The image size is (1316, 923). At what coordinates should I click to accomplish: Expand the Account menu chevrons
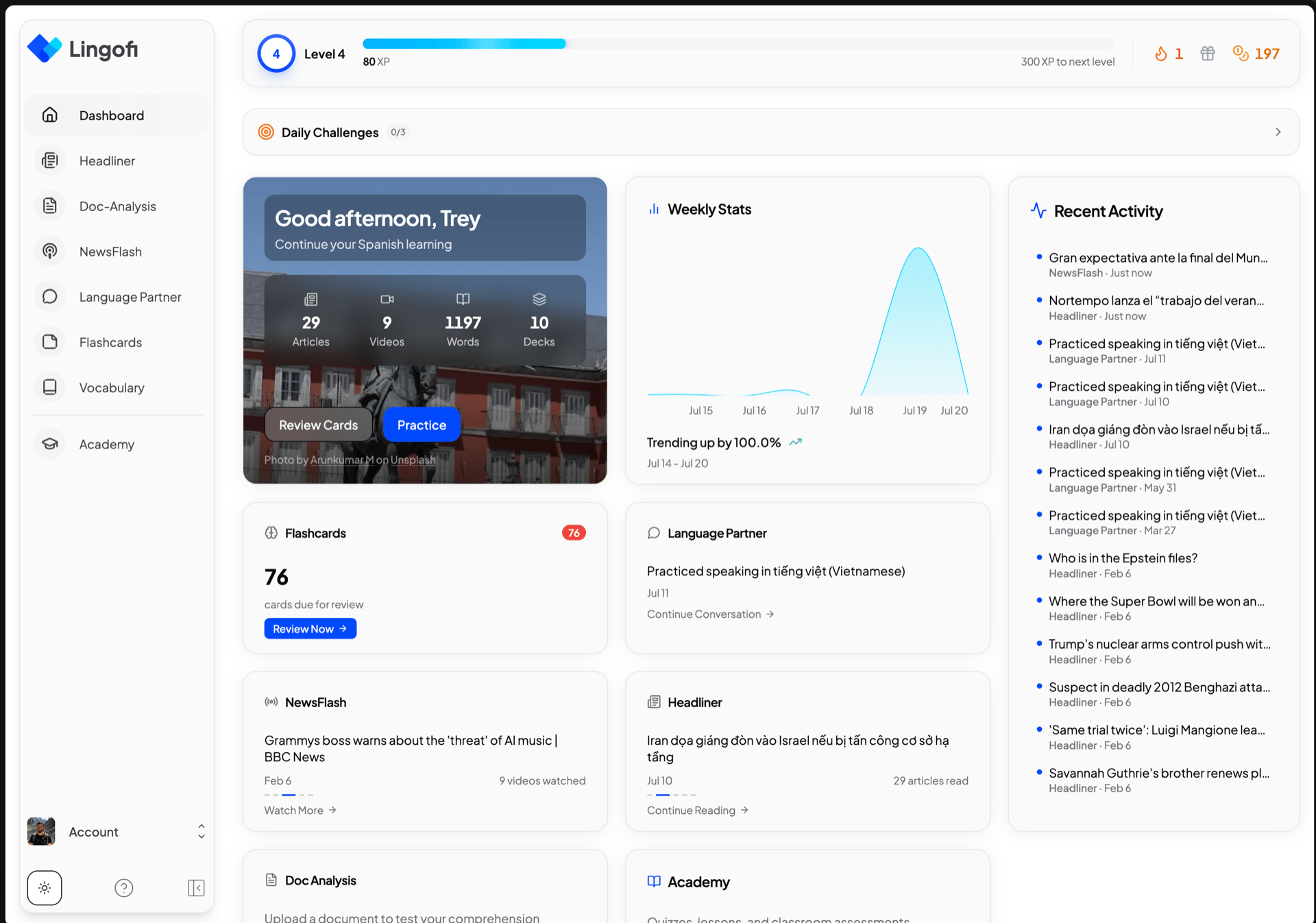click(201, 831)
